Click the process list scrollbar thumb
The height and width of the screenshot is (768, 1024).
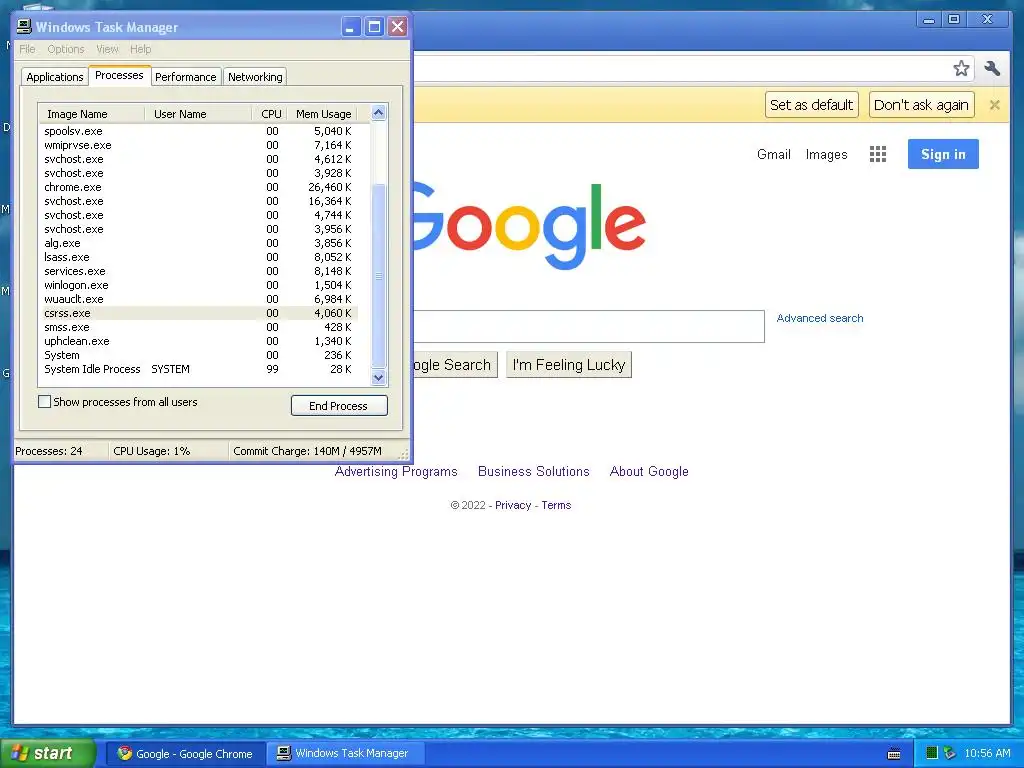(x=378, y=276)
